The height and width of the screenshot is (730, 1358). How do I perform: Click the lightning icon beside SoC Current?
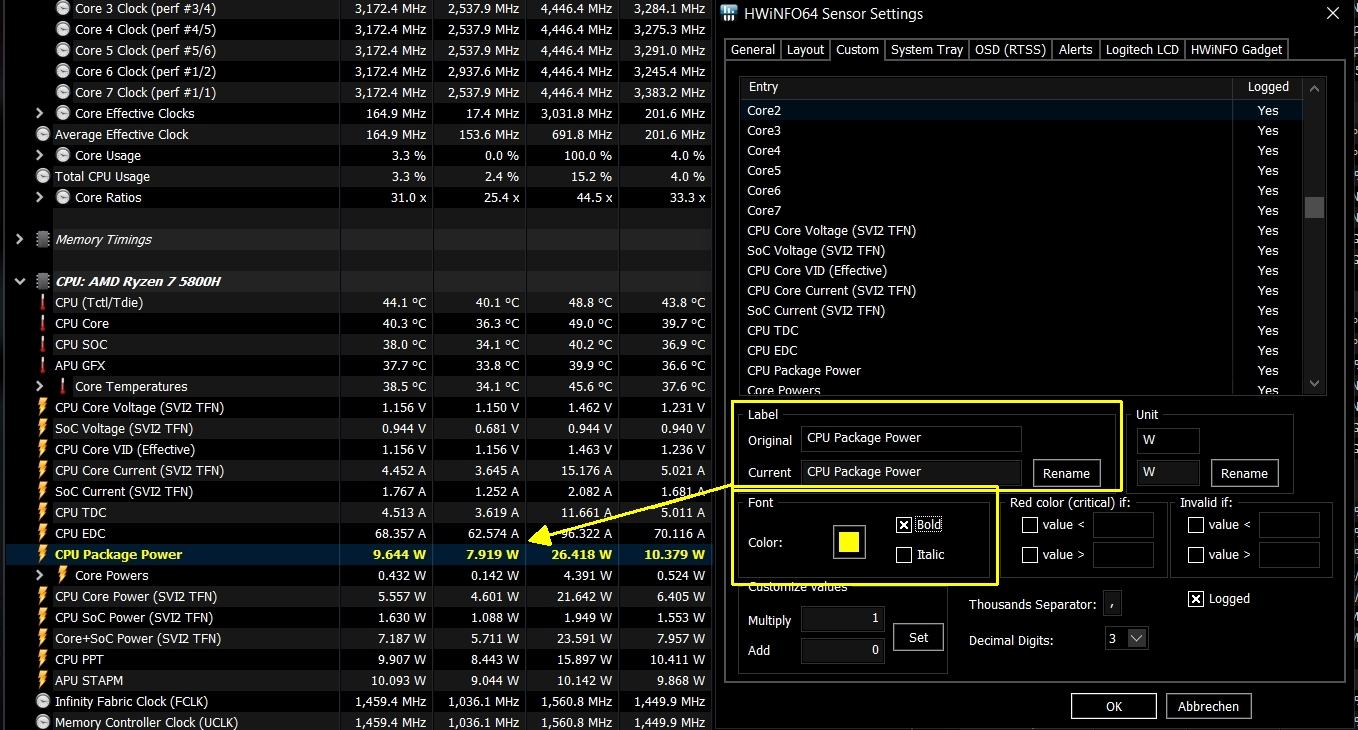(42, 491)
